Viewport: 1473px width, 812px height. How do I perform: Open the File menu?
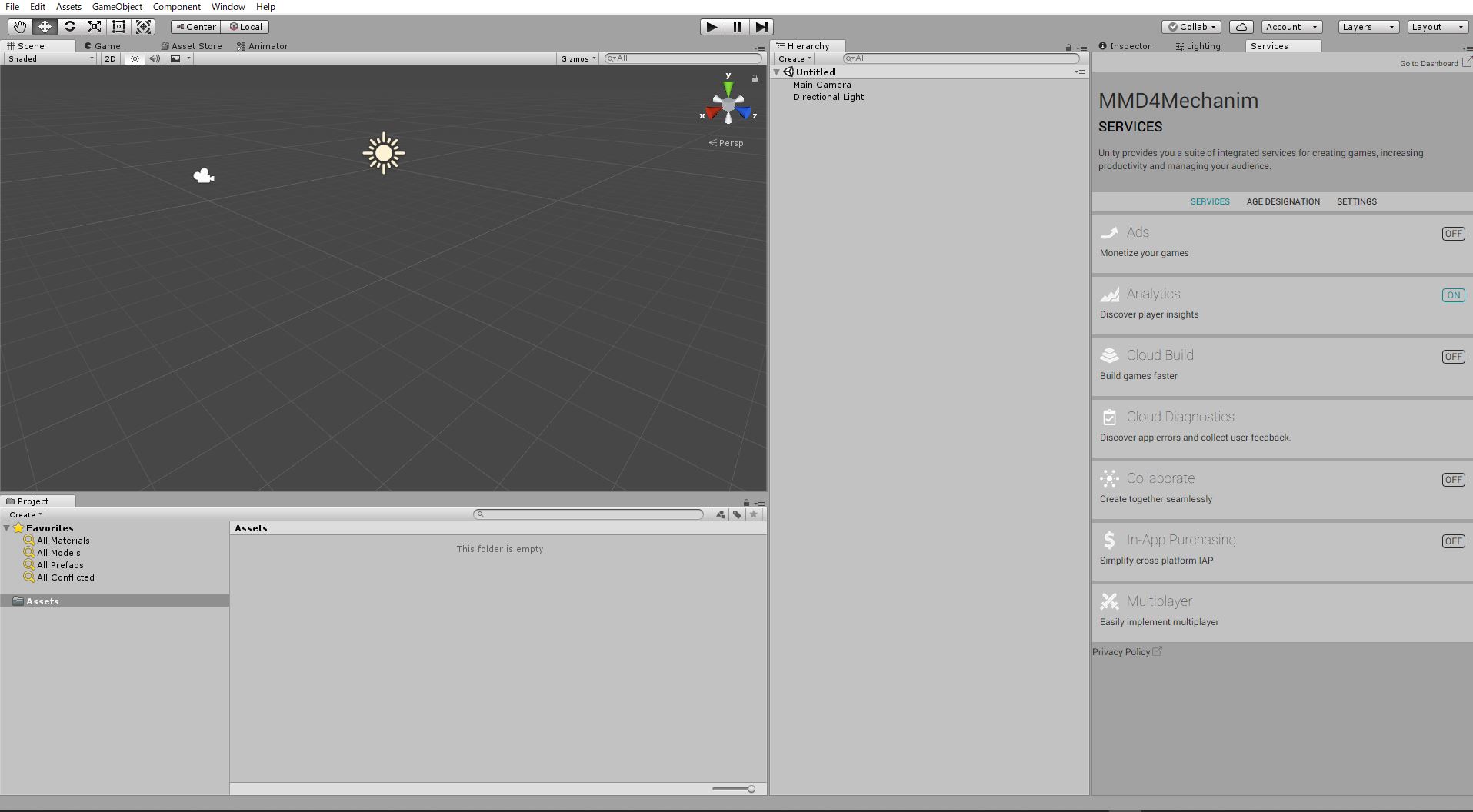click(12, 7)
